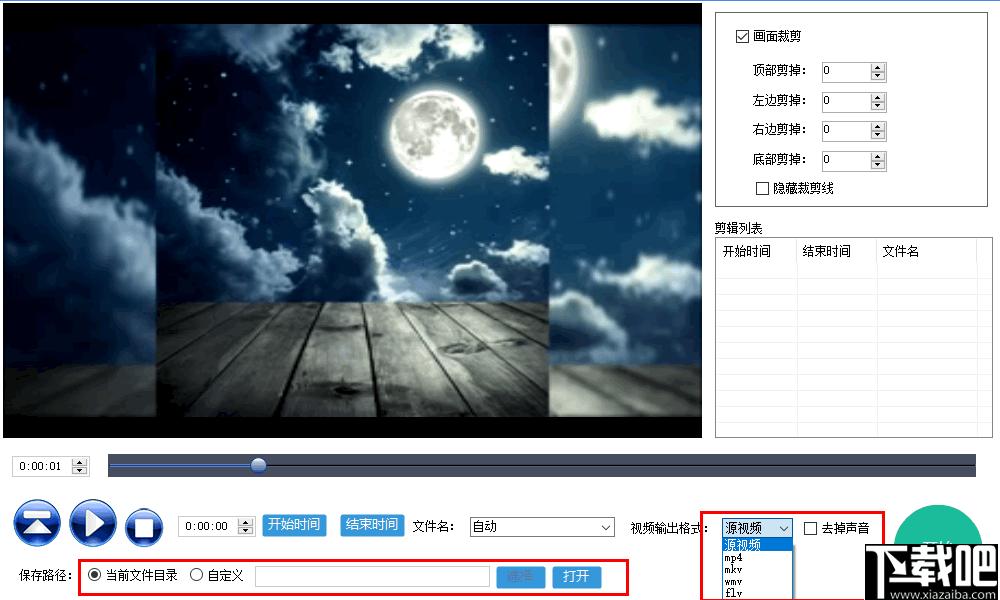Click the 开始时间 button
This screenshot has height=600, width=1000.
[x=294, y=525]
